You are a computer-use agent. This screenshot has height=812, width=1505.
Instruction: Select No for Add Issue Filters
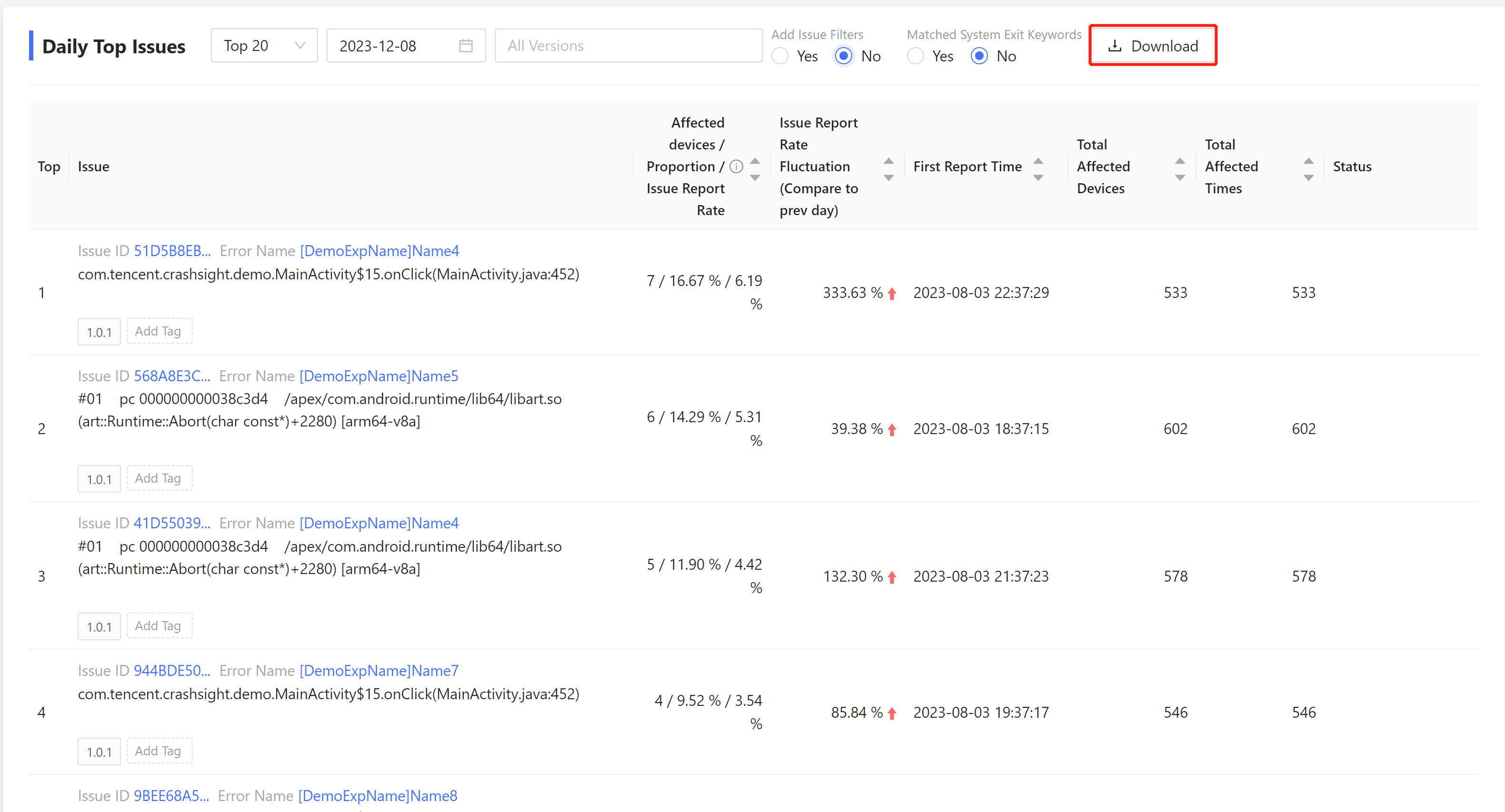tap(844, 56)
